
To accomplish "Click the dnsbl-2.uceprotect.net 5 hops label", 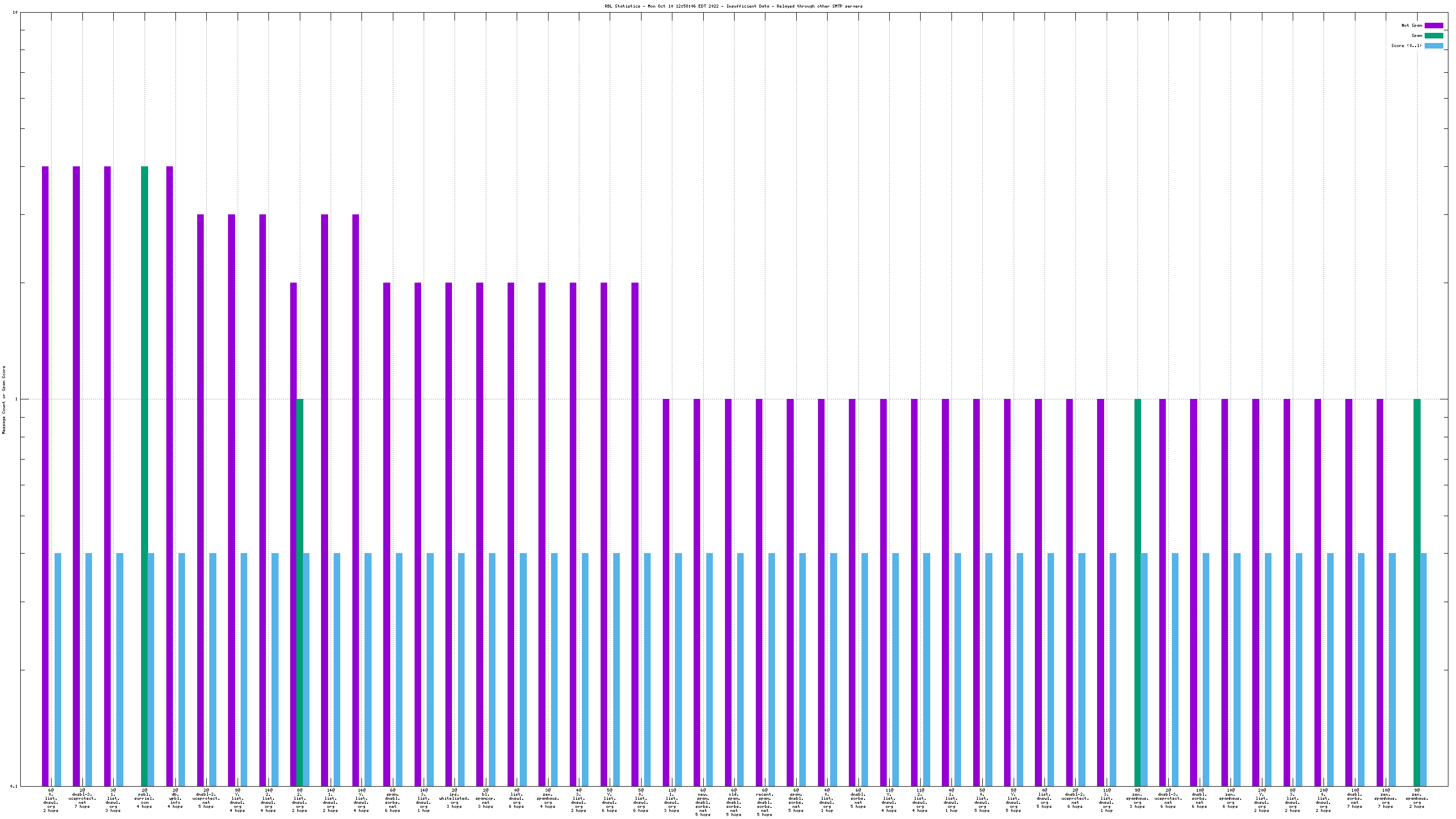I will click(x=206, y=800).
